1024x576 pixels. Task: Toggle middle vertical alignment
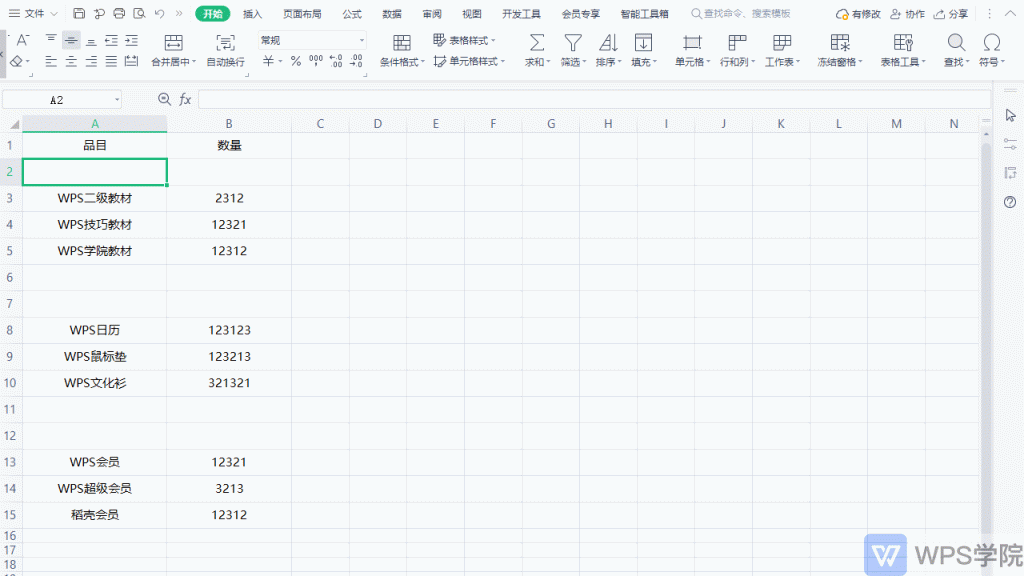[71, 40]
